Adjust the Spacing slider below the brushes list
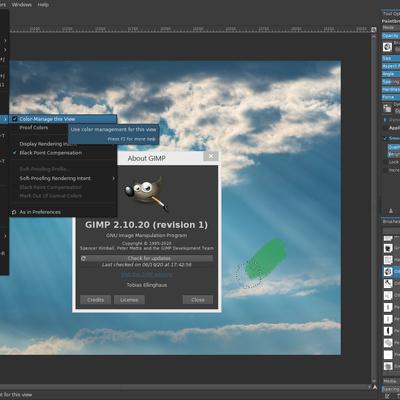This screenshot has height=400, width=400. point(391,389)
